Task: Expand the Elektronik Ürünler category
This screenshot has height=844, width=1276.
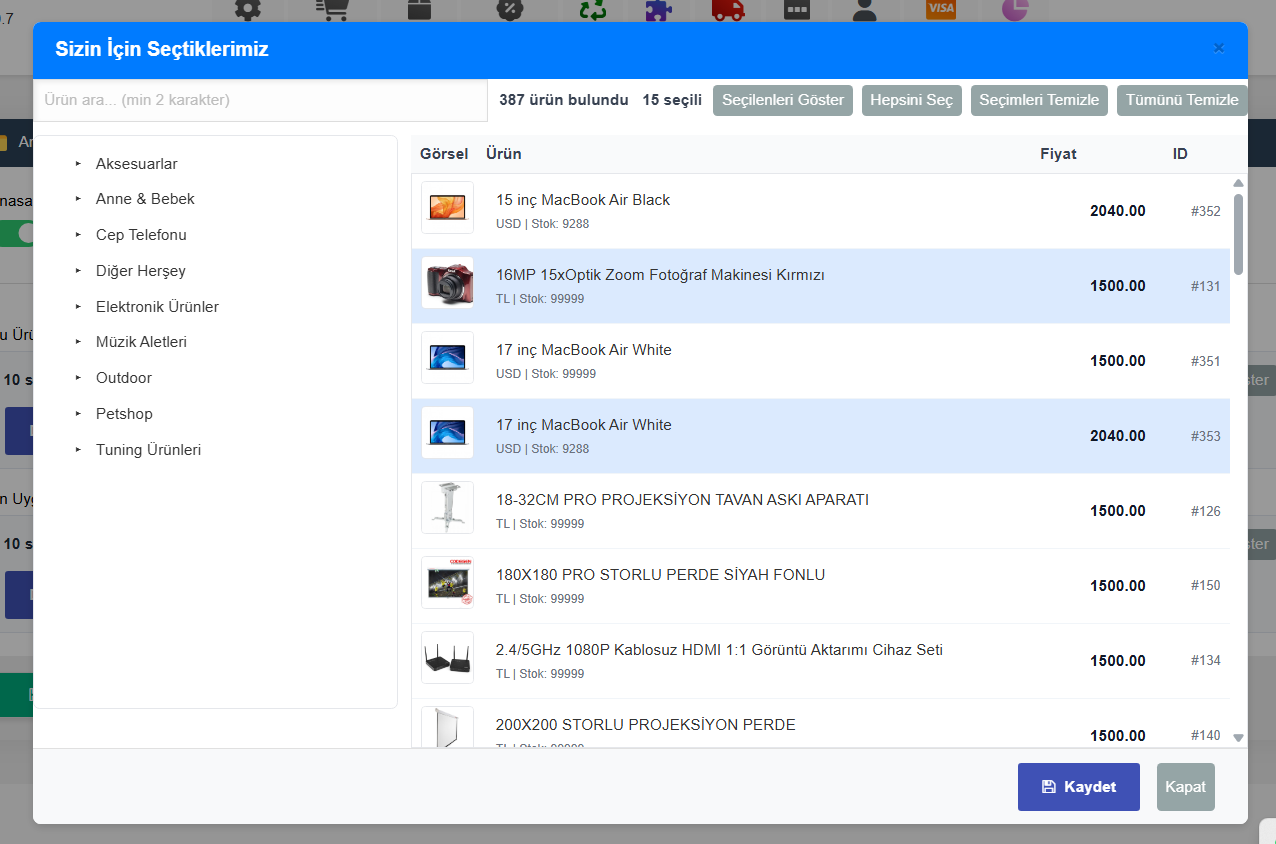Action: click(x=157, y=307)
